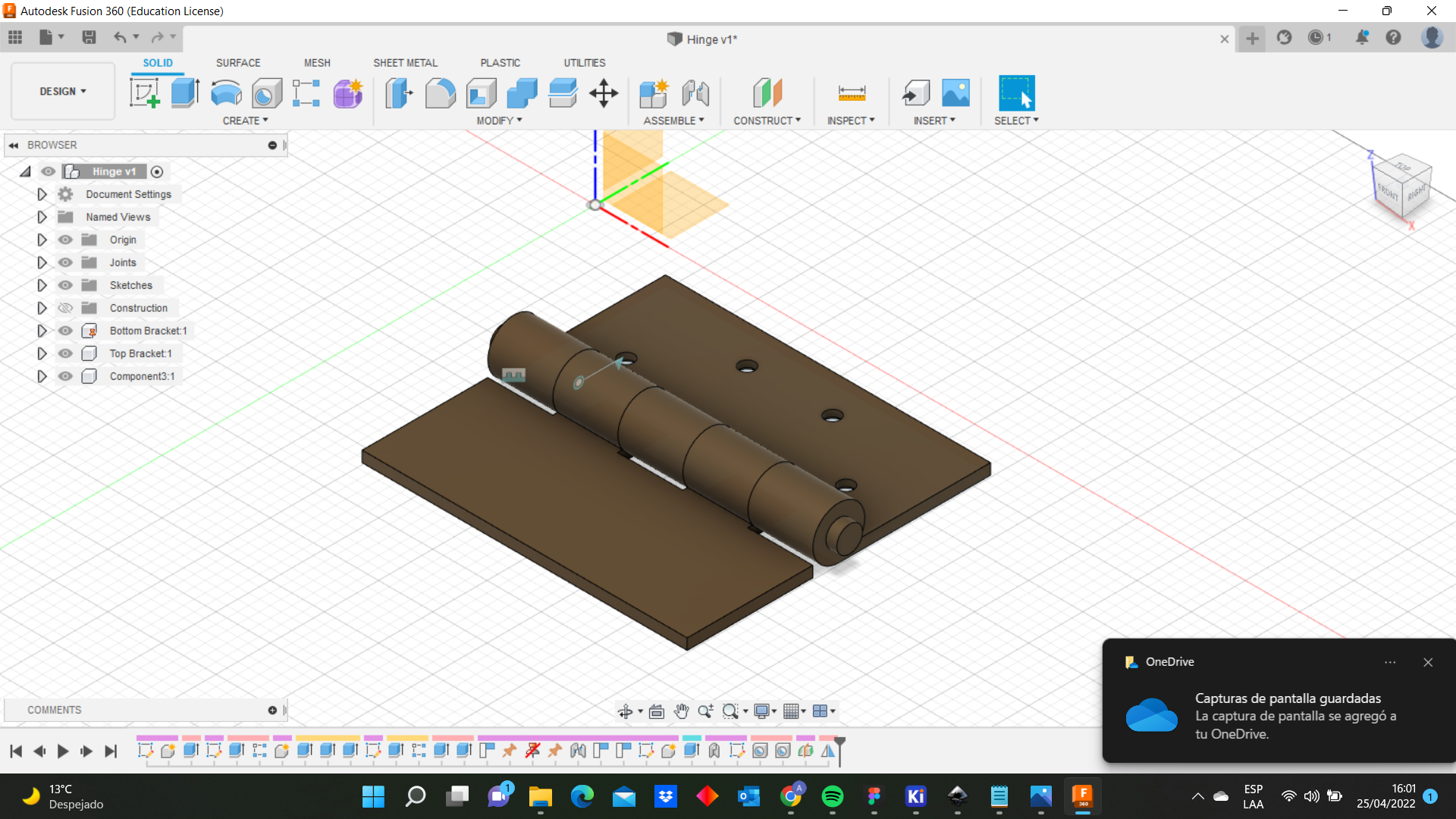This screenshot has width=1456, height=819.
Task: Close the OneDrive notification
Action: click(x=1428, y=662)
